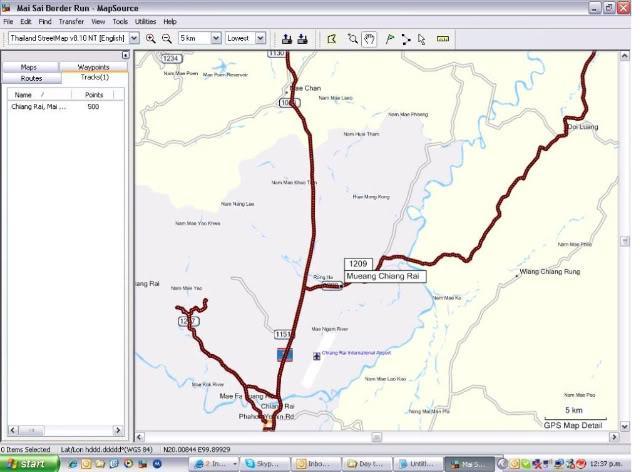Open the Tools menu
640x472 pixels.
click(120, 21)
